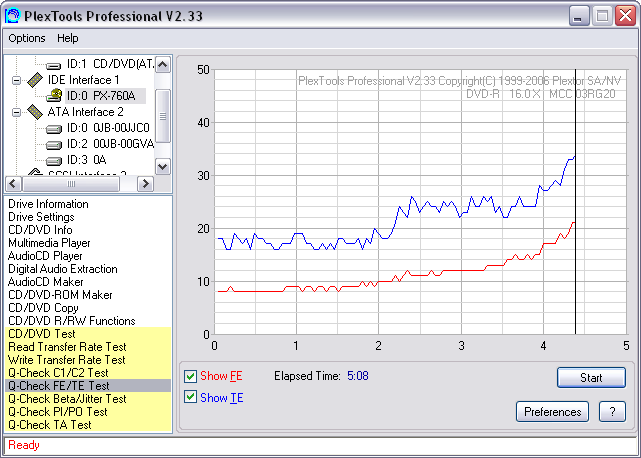641x458 pixels.
Task: Open Drive Settings
Action: [41, 217]
